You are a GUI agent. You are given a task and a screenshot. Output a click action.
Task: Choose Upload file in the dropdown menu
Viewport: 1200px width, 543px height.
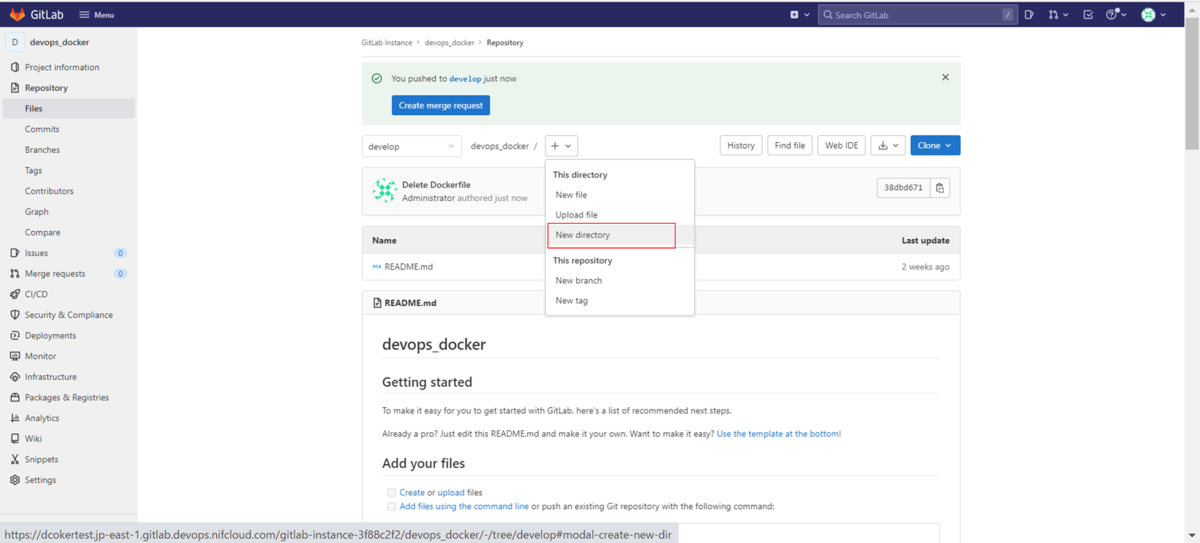(x=577, y=215)
